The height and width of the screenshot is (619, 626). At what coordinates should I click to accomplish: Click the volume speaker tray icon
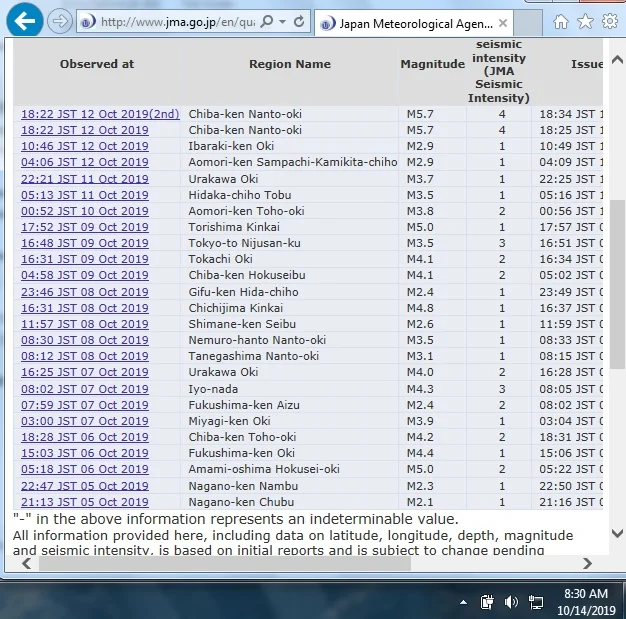click(x=511, y=601)
